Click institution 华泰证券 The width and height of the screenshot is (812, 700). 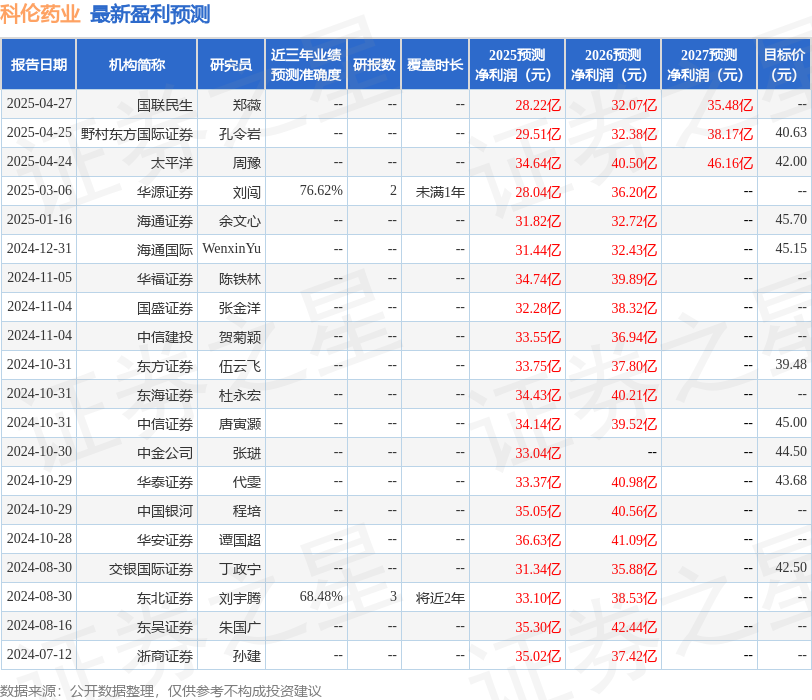tap(165, 482)
